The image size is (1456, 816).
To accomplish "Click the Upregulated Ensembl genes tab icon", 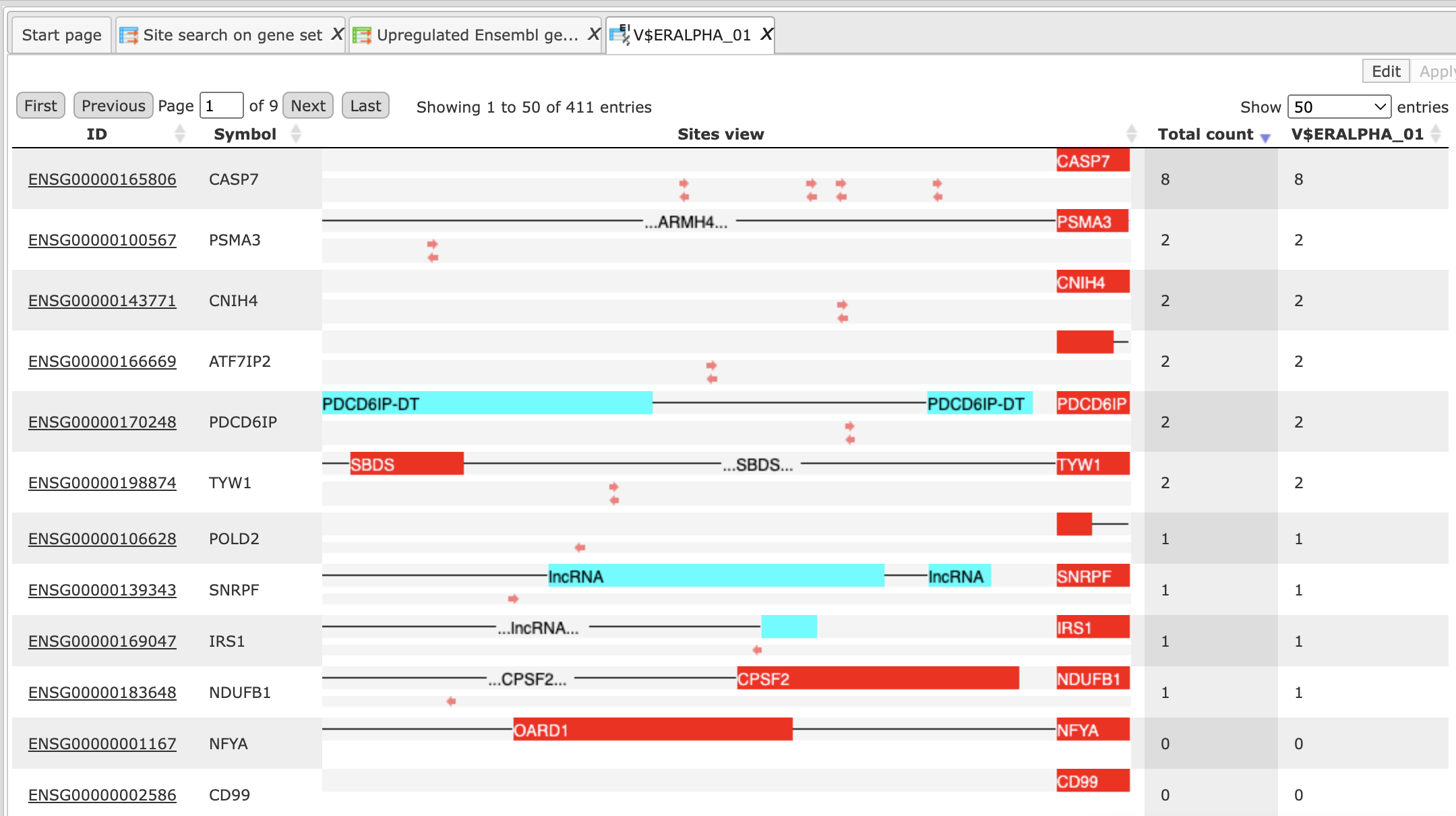I will [362, 35].
